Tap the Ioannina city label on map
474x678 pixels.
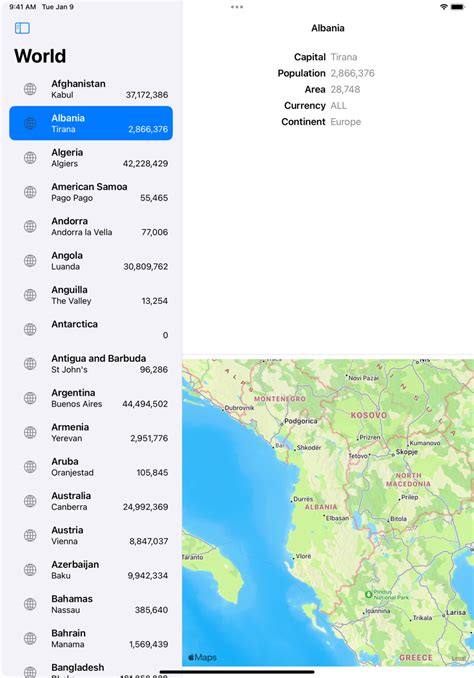(378, 611)
